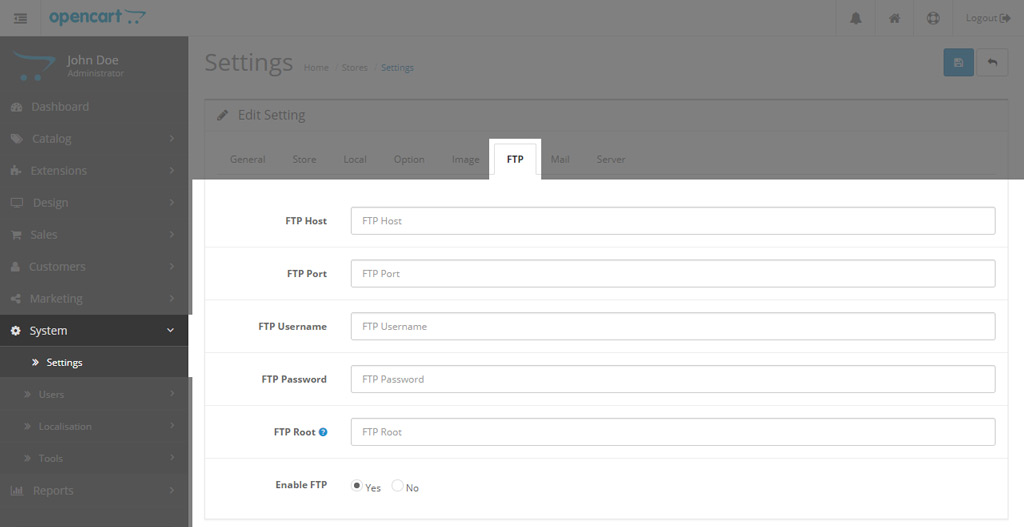Open Home breadcrumb link
1024x527 pixels.
316,68
